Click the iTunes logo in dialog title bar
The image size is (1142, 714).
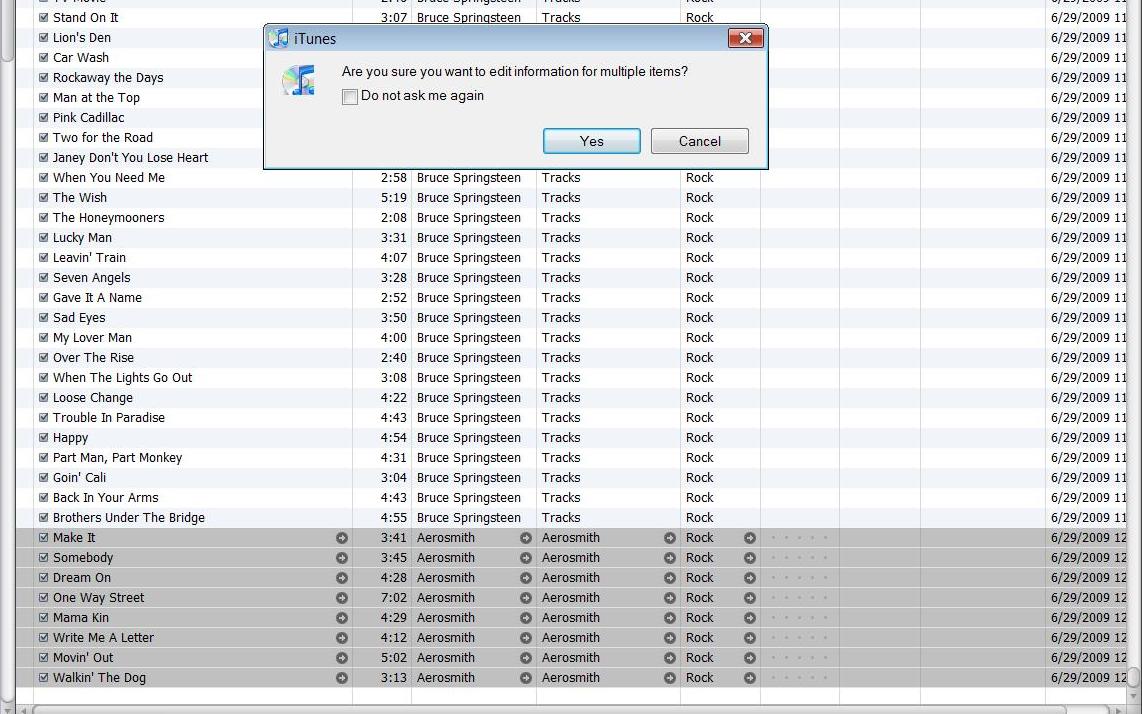click(278, 38)
